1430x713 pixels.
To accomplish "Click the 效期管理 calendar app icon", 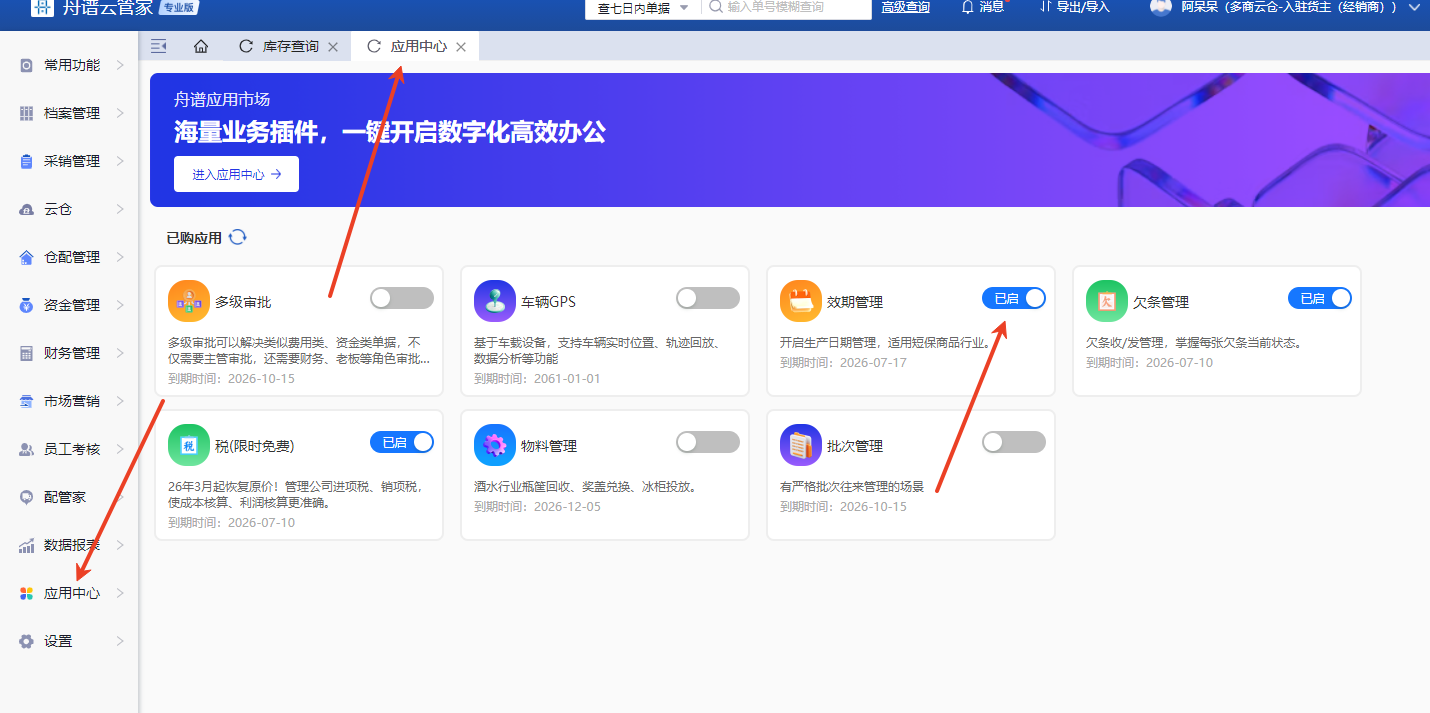I will point(800,301).
